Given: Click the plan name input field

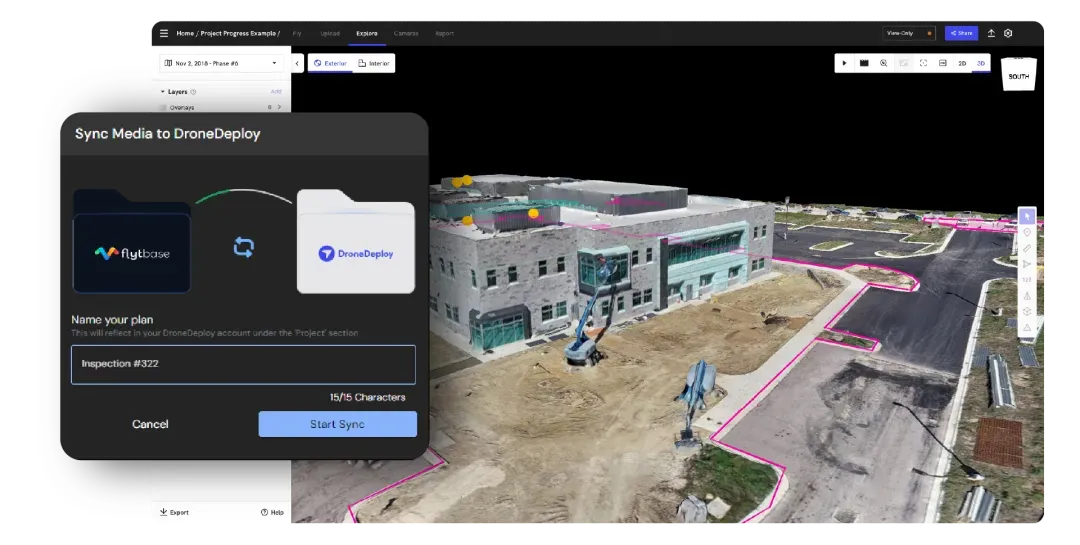Looking at the screenshot, I should [243, 364].
